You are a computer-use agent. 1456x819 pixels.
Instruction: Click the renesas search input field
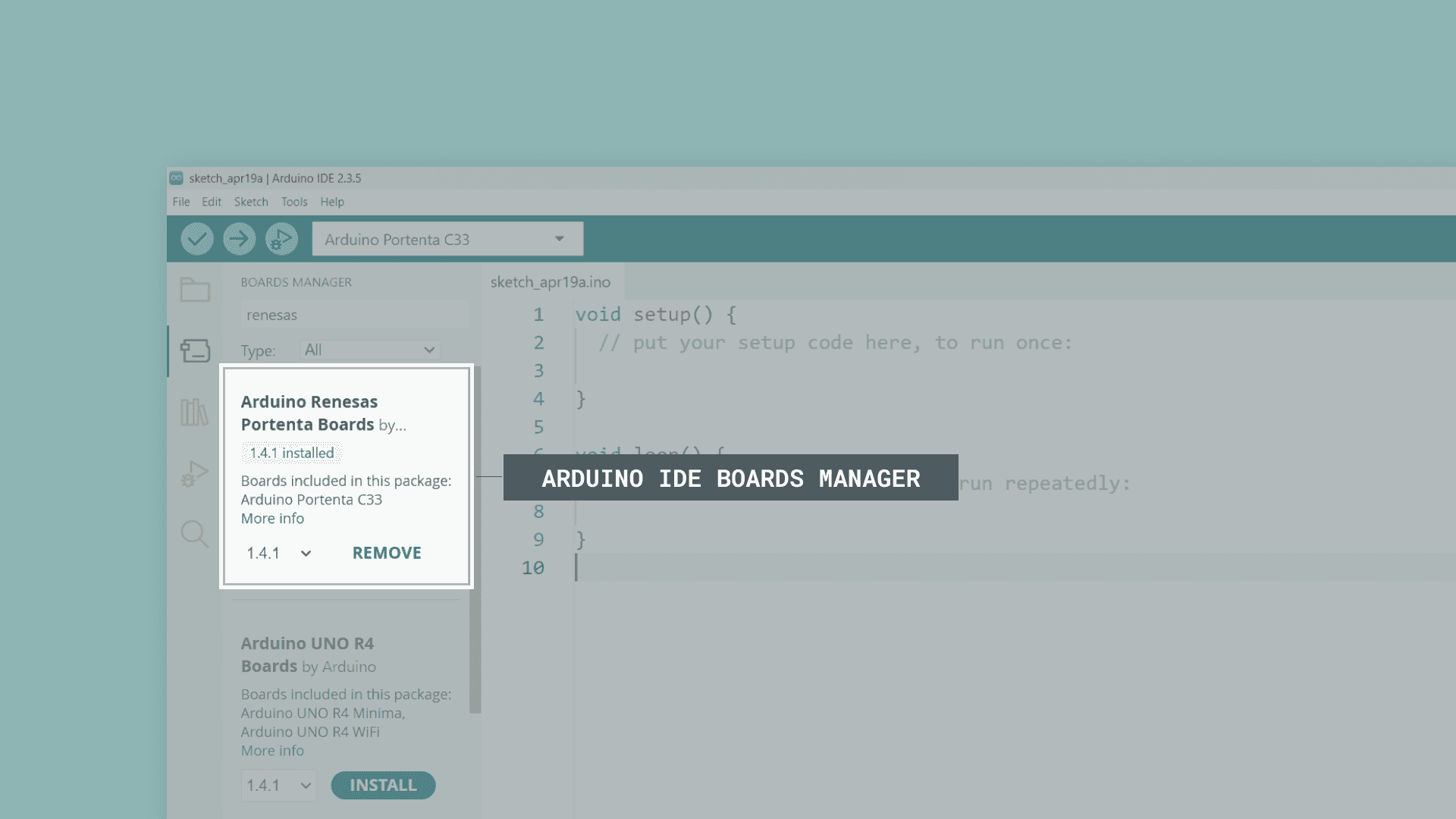coord(353,314)
